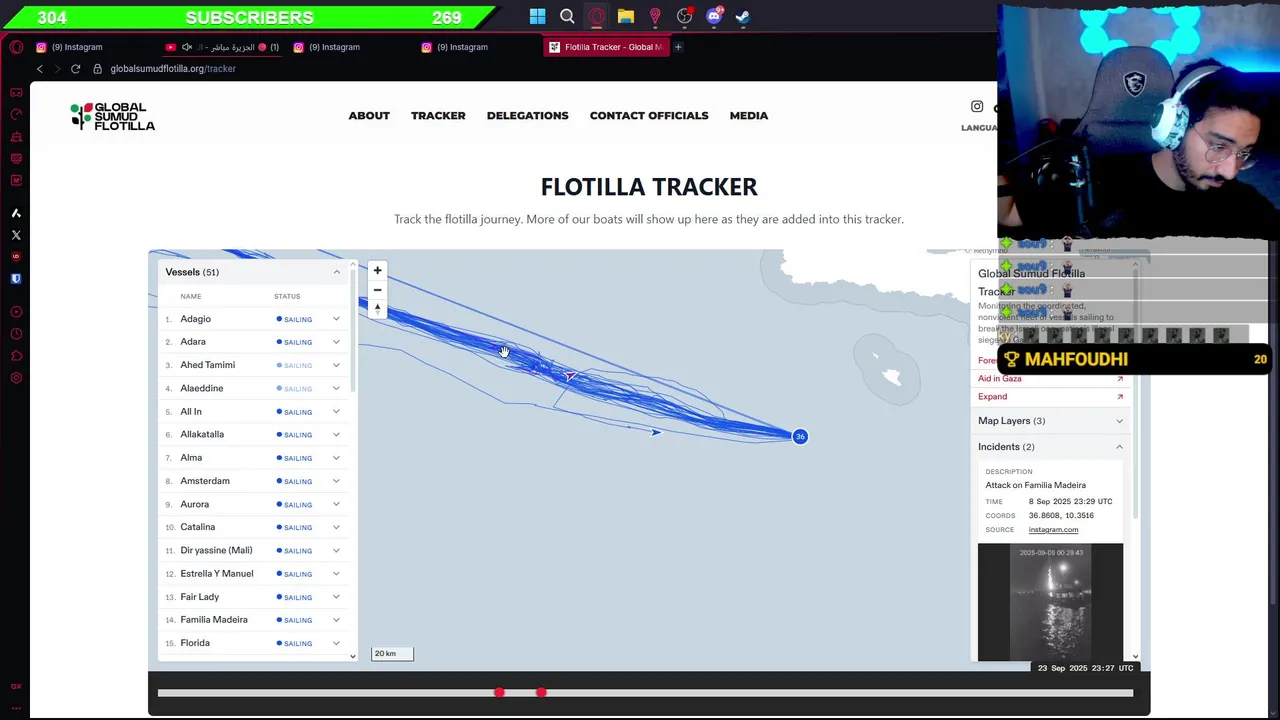Click the timeline slider track
Screen dimensions: 1280x720
coord(645,692)
